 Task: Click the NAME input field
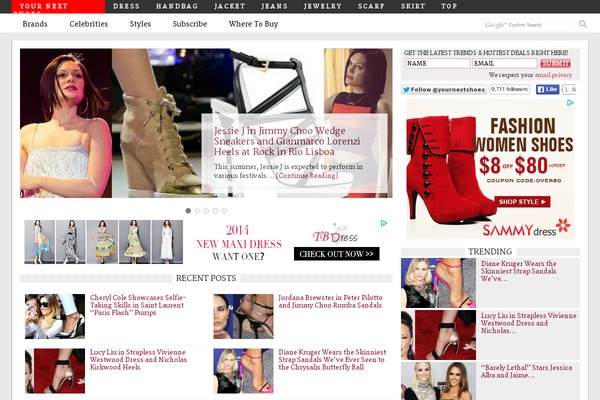click(x=437, y=64)
